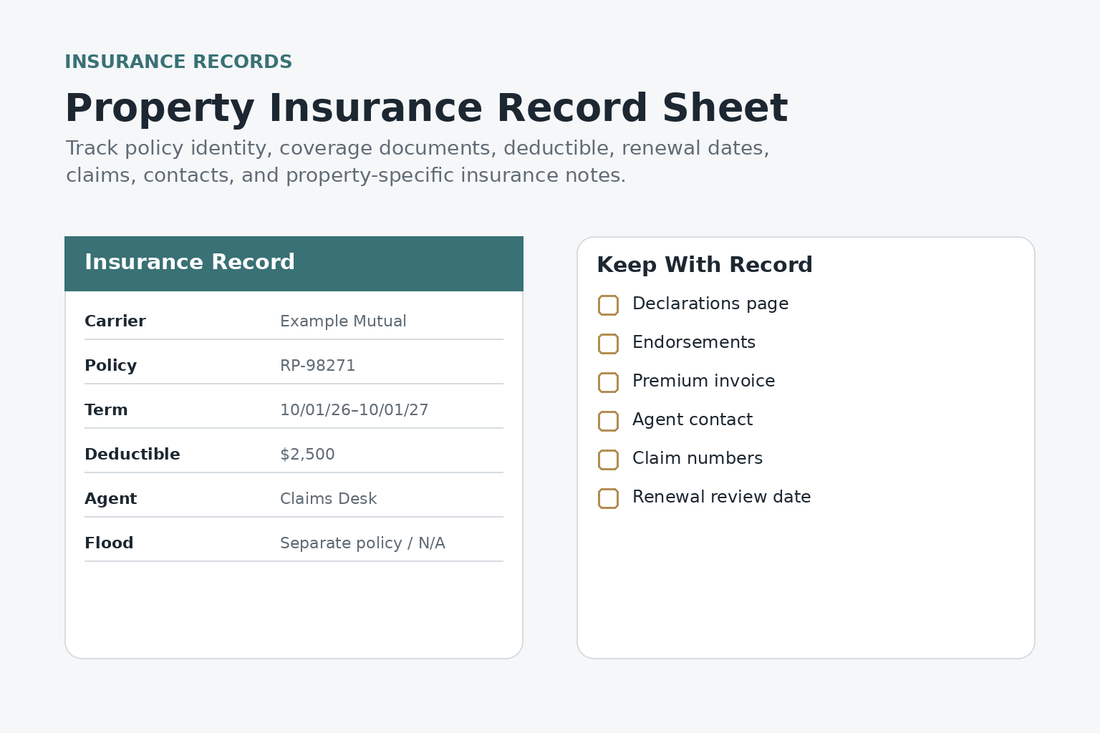
Task: Click the Carrier field label
Action: 115,321
